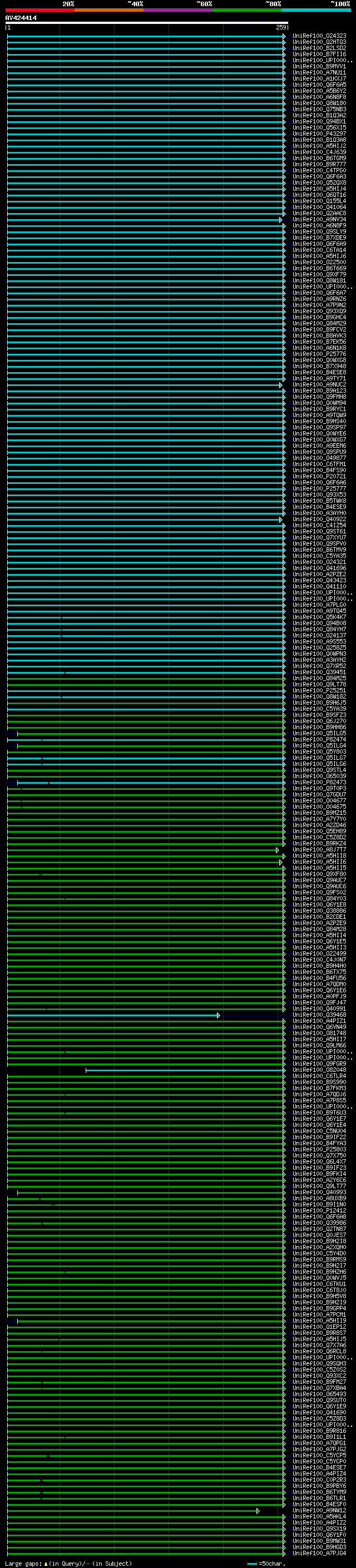Click the UniRef100_Q5Y803 label
Image resolution: width=356 pixels, height=1568 pixels.
[319, 752]
